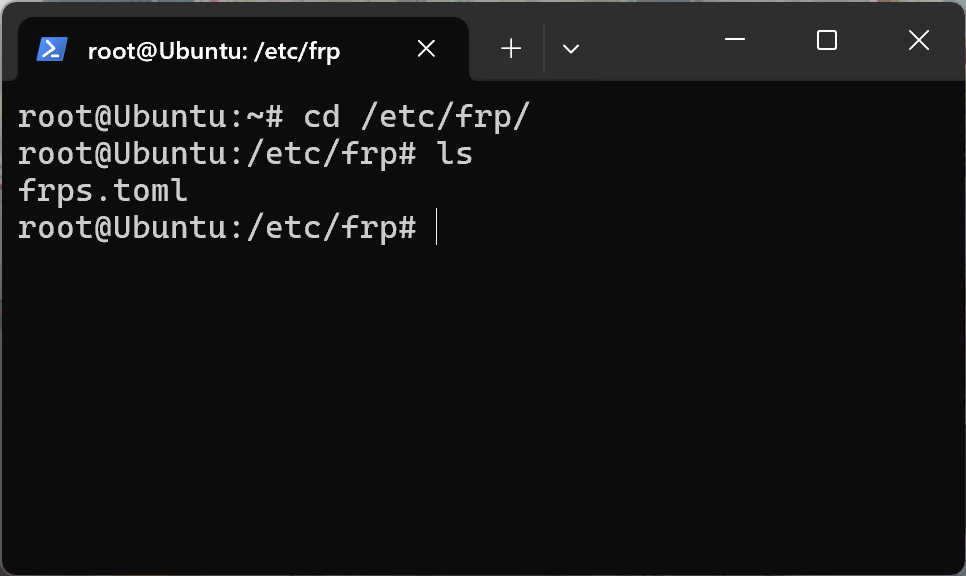Maximize the terminal window
Viewport: 966px width, 576px height.
coord(827,41)
